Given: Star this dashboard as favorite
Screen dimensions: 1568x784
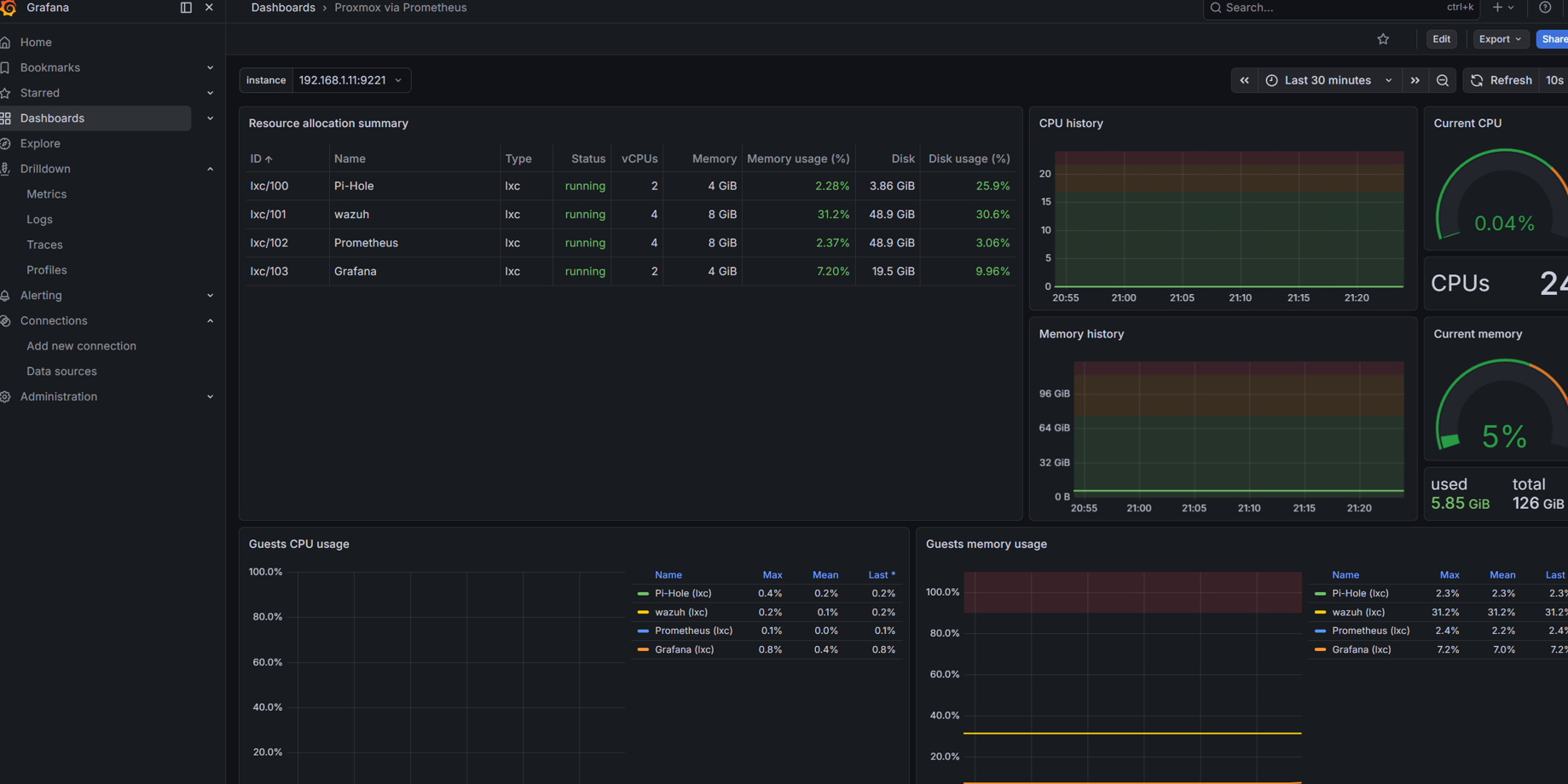Looking at the screenshot, I should point(1383,38).
